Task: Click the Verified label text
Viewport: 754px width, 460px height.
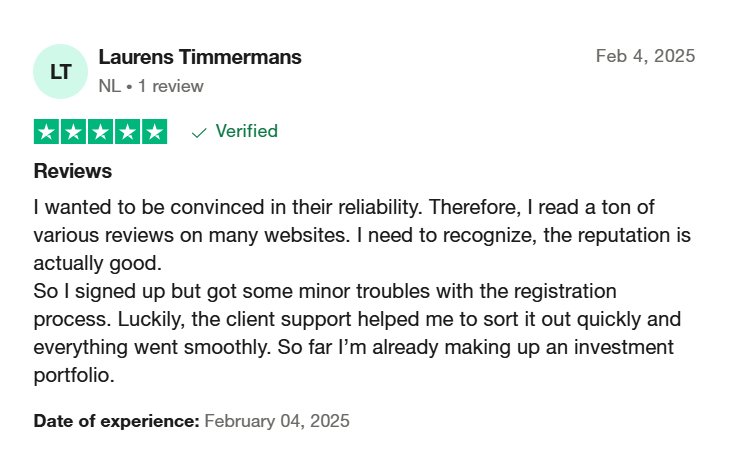Action: [x=247, y=131]
